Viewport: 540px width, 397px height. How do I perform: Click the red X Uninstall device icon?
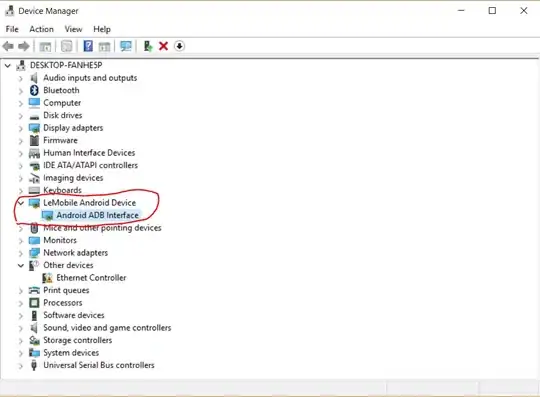163,46
